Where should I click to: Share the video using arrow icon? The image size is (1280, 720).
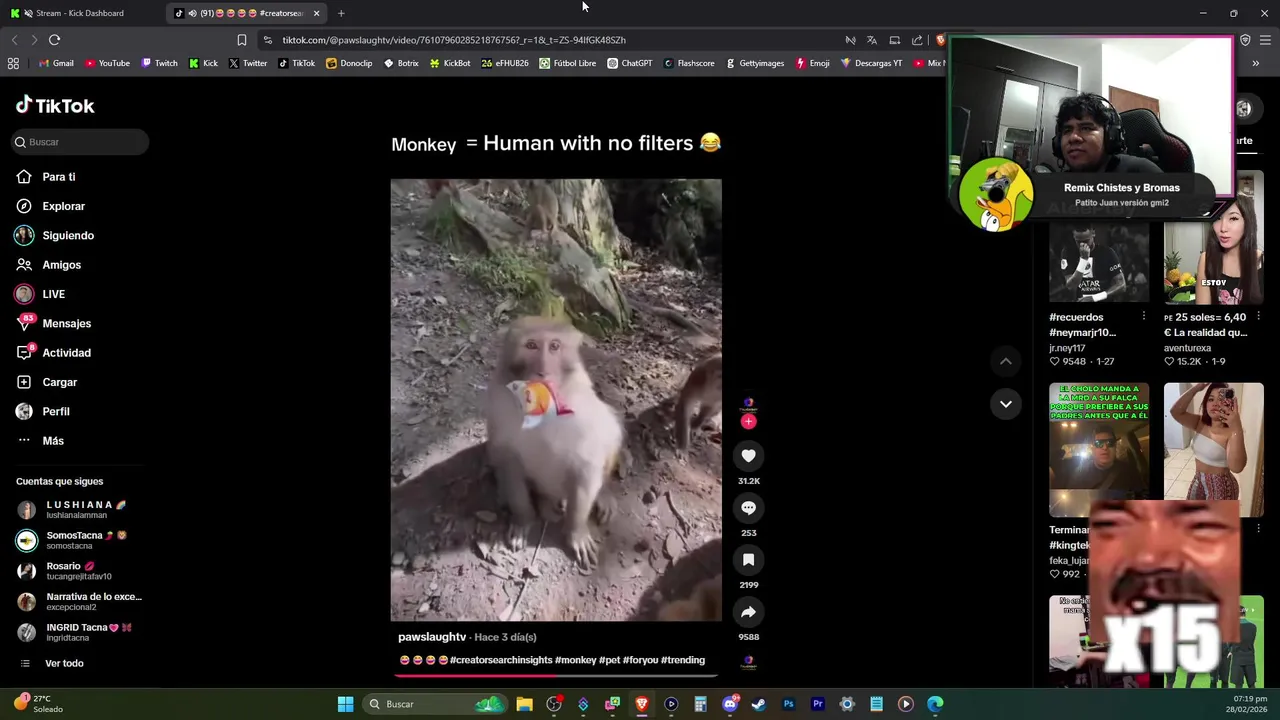pos(748,612)
